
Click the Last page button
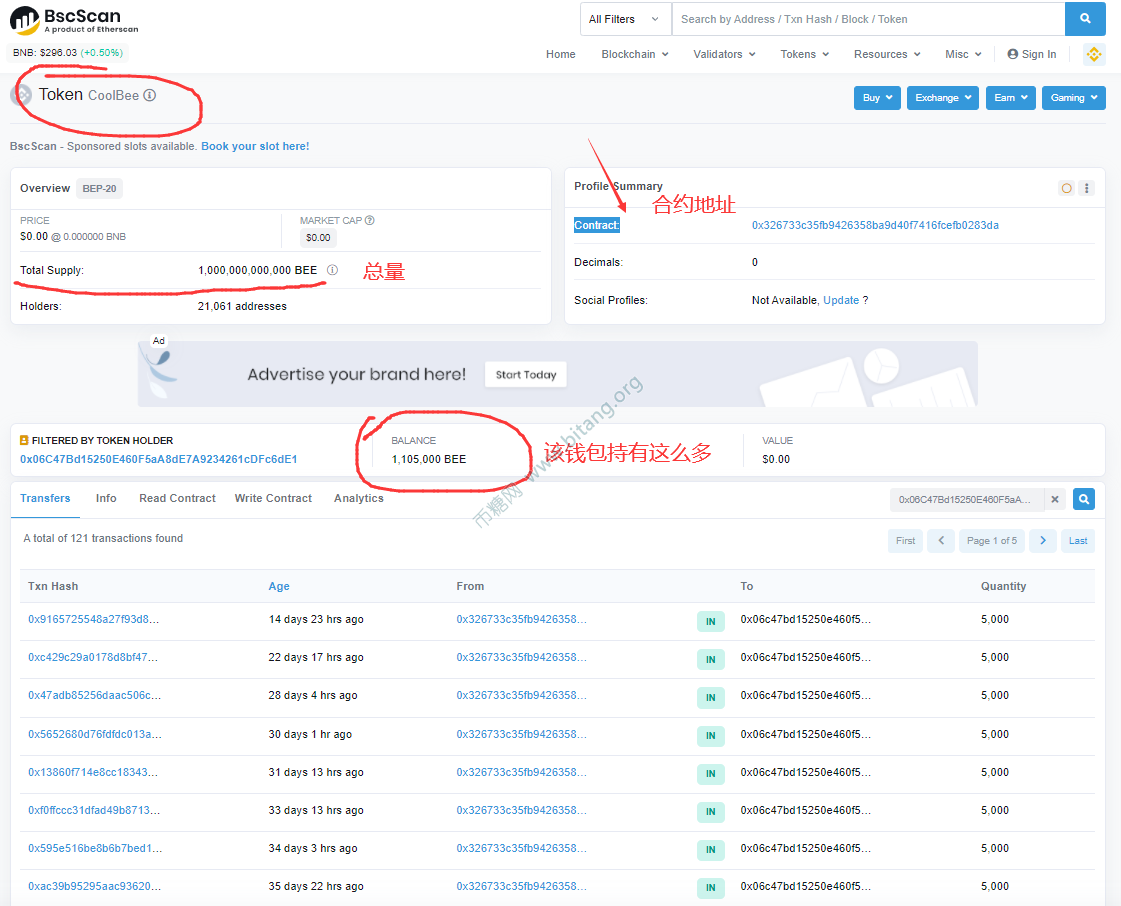(x=1077, y=541)
